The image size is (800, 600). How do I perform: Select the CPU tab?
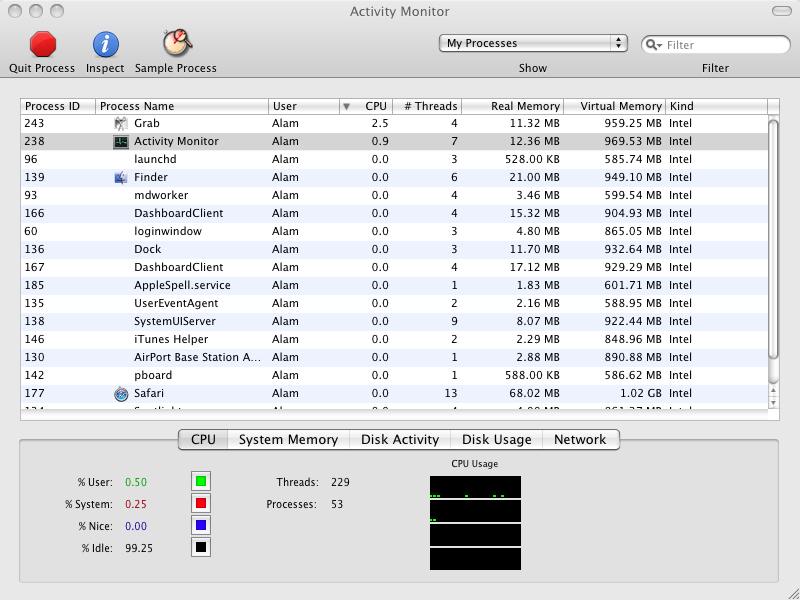203,439
